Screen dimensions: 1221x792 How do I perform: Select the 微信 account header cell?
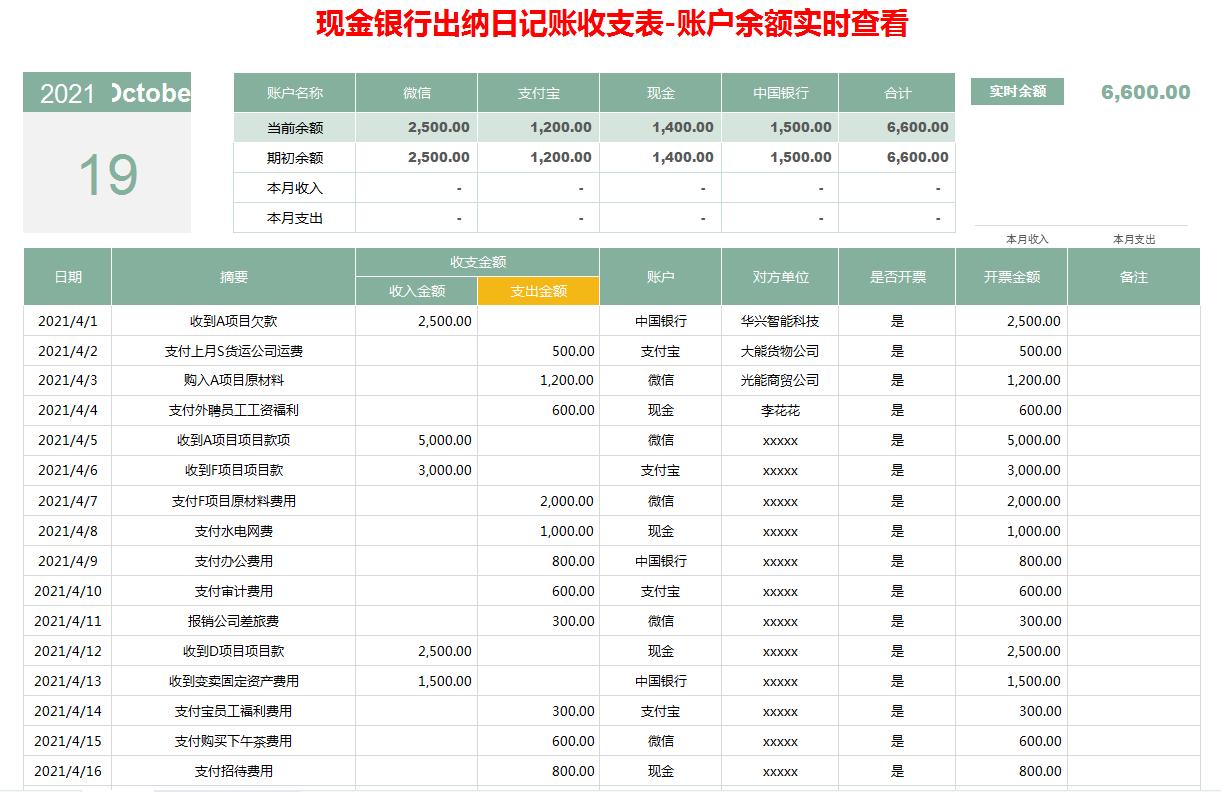click(415, 91)
